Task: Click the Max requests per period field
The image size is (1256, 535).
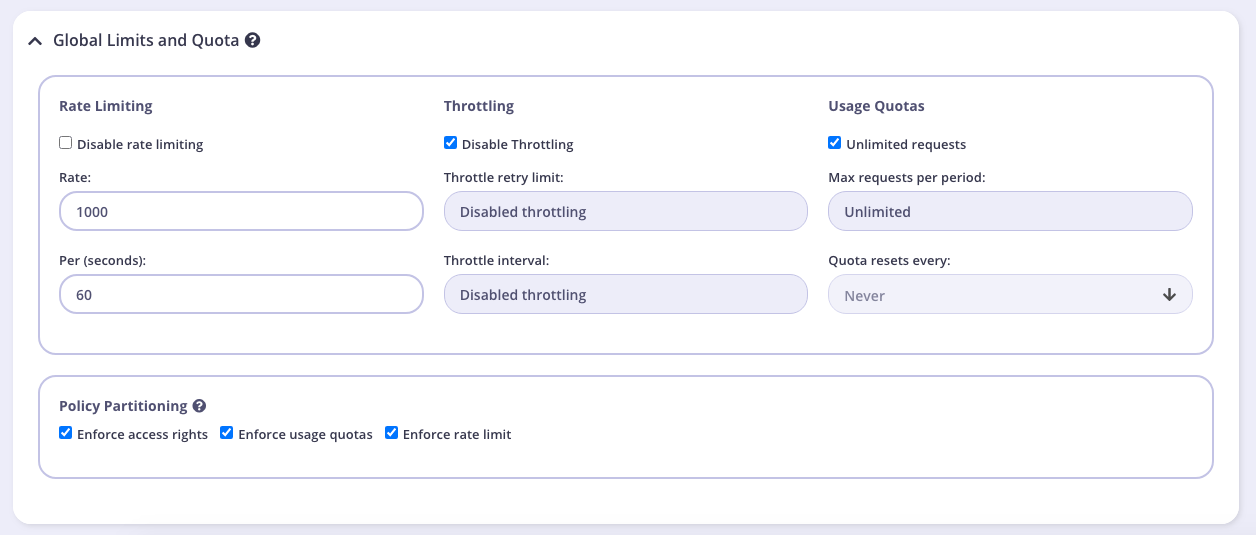Action: [x=1010, y=212]
